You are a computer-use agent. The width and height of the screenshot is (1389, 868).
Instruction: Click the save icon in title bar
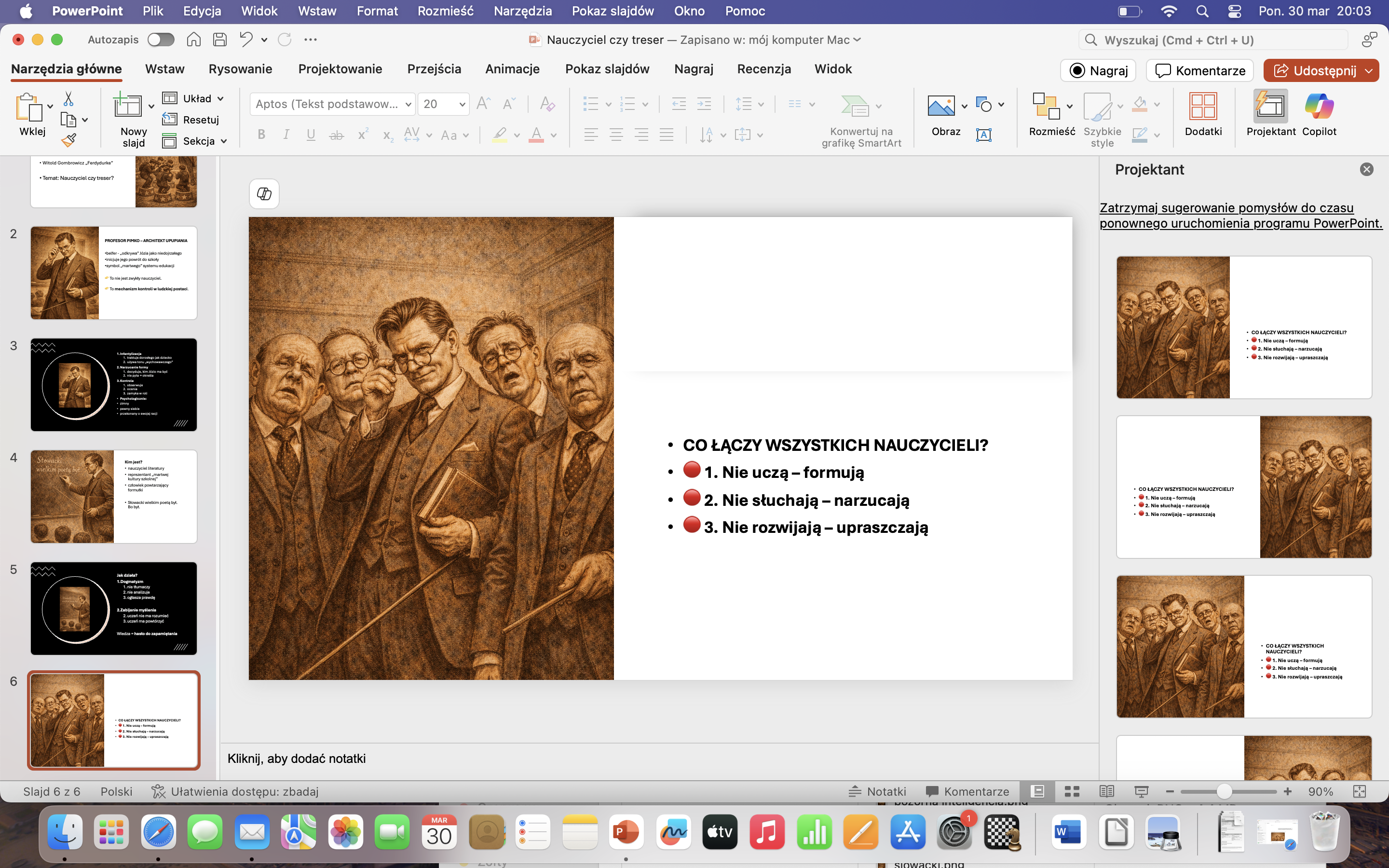[x=219, y=40]
